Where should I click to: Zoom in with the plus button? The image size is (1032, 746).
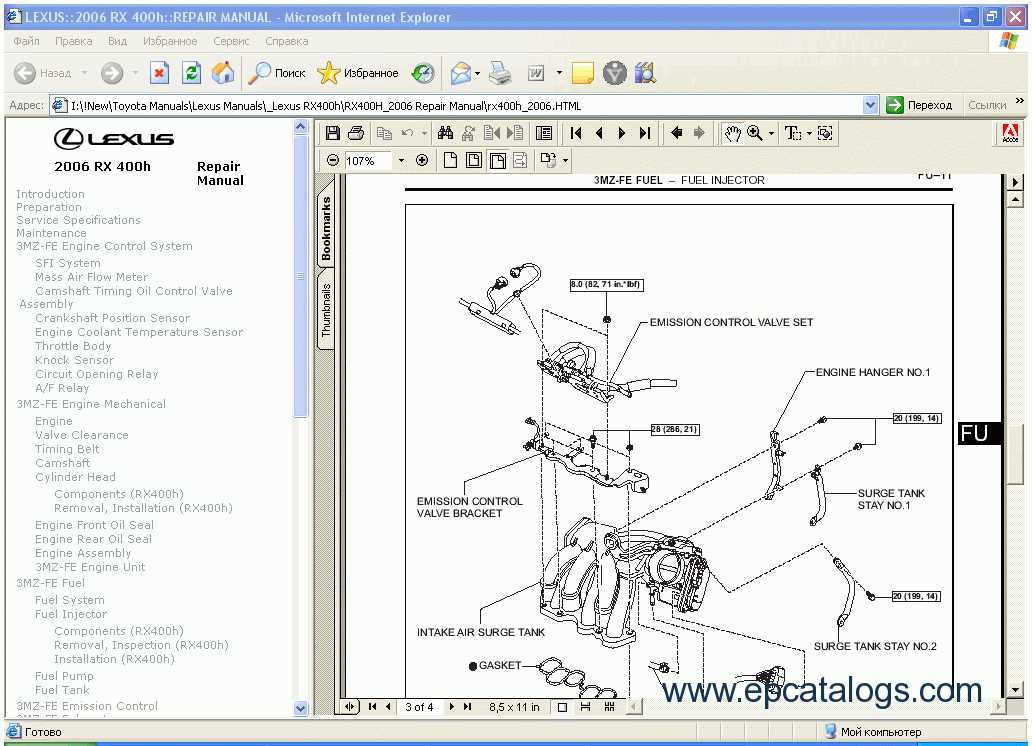422,161
